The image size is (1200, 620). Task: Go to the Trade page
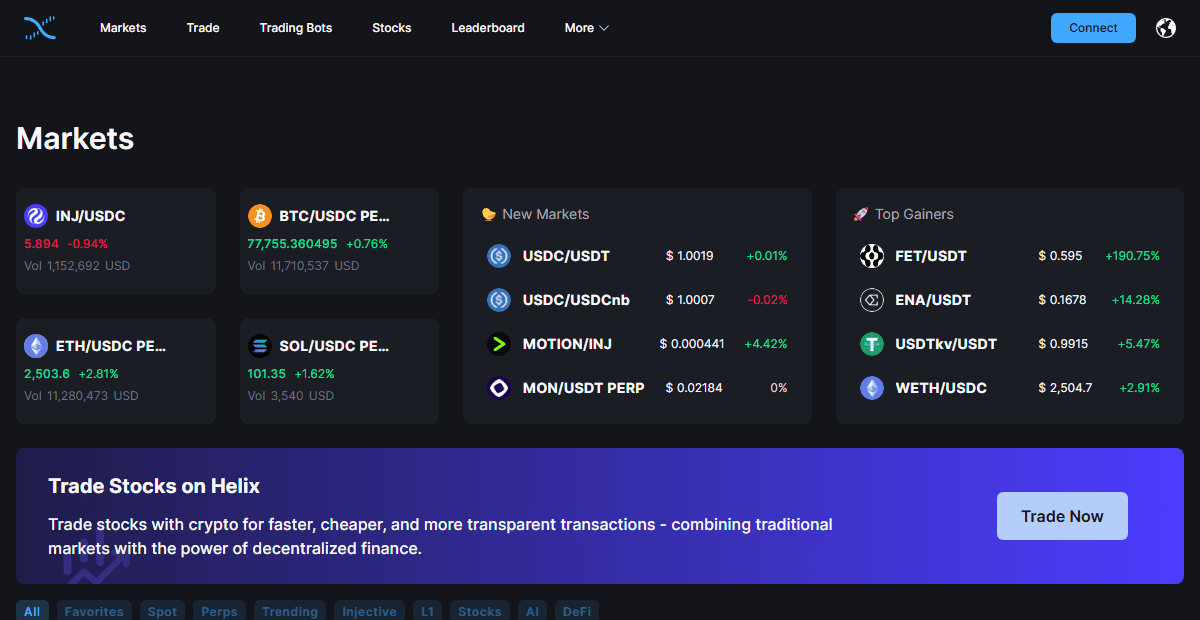point(203,28)
